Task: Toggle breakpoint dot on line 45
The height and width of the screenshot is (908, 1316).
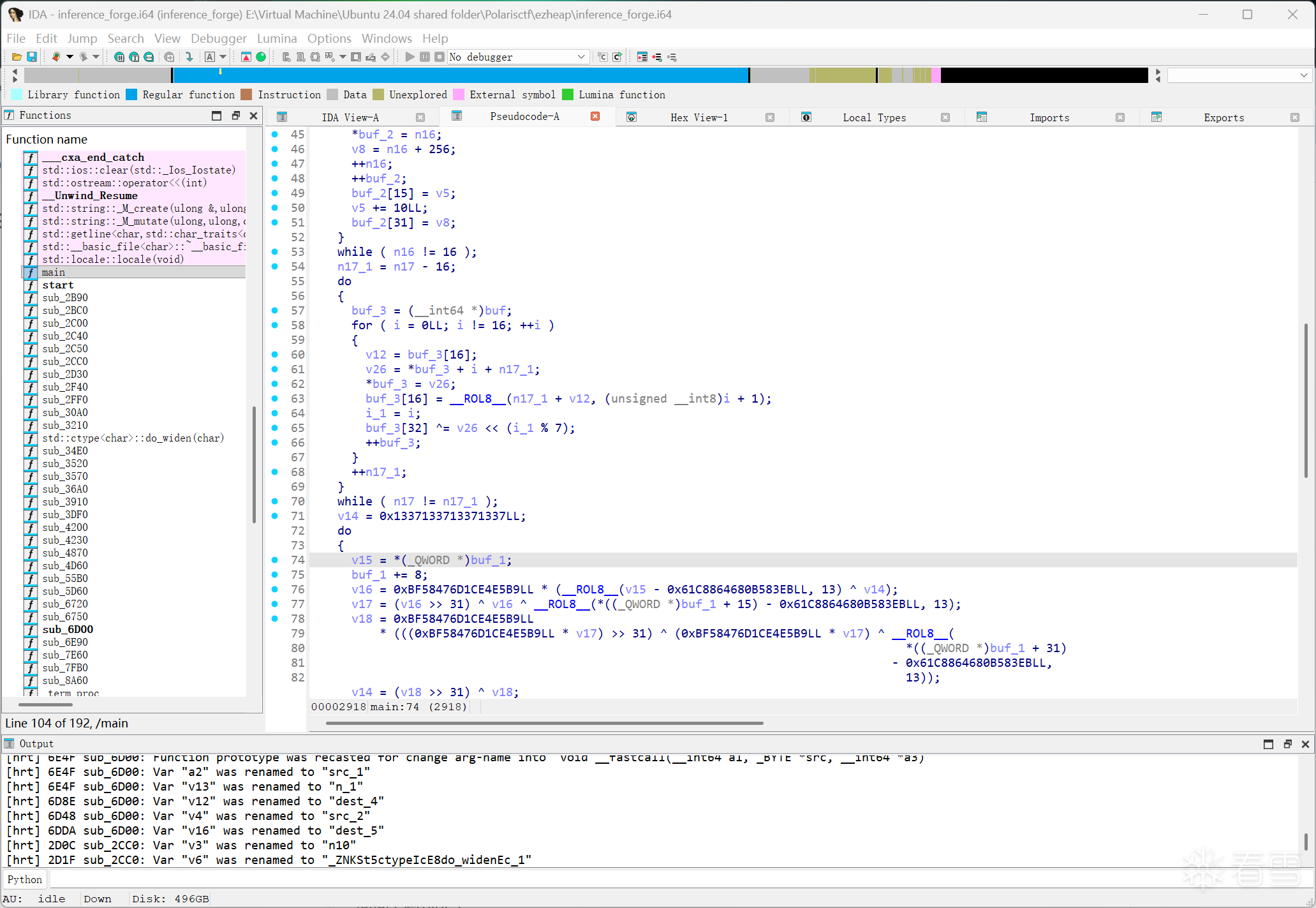Action: [275, 134]
